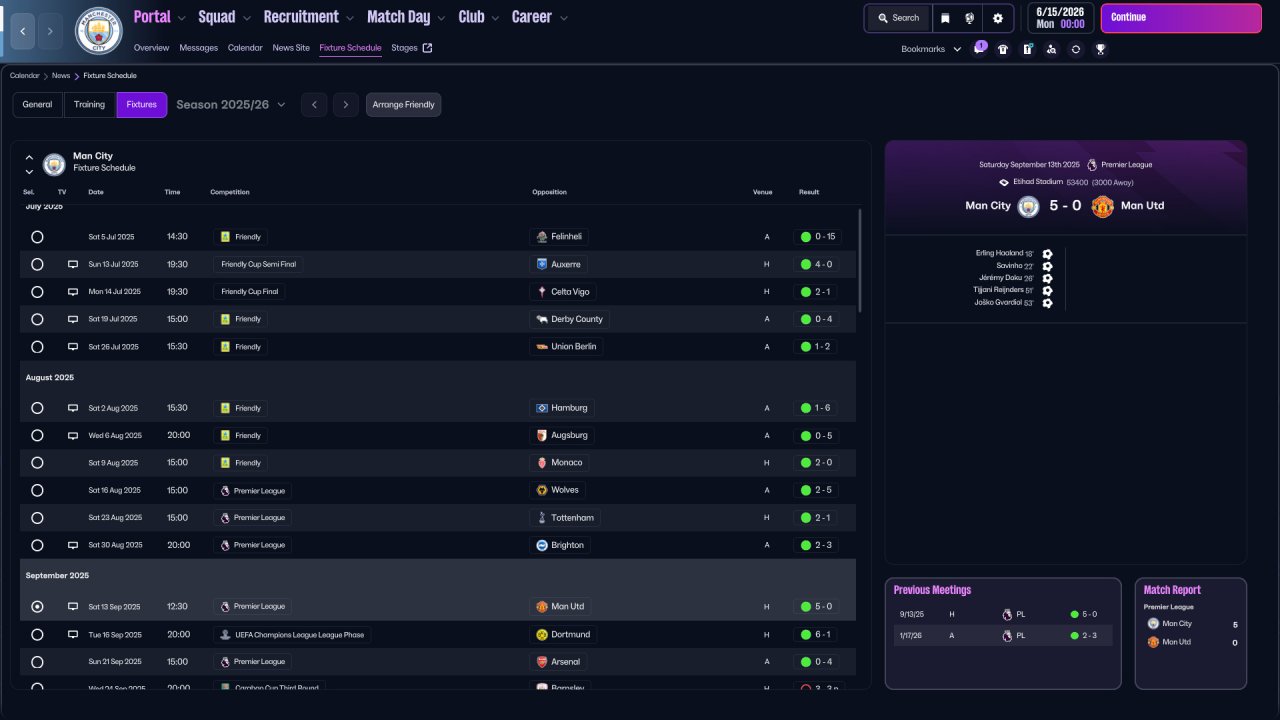Switch to the Overview subtab

click(x=151, y=48)
